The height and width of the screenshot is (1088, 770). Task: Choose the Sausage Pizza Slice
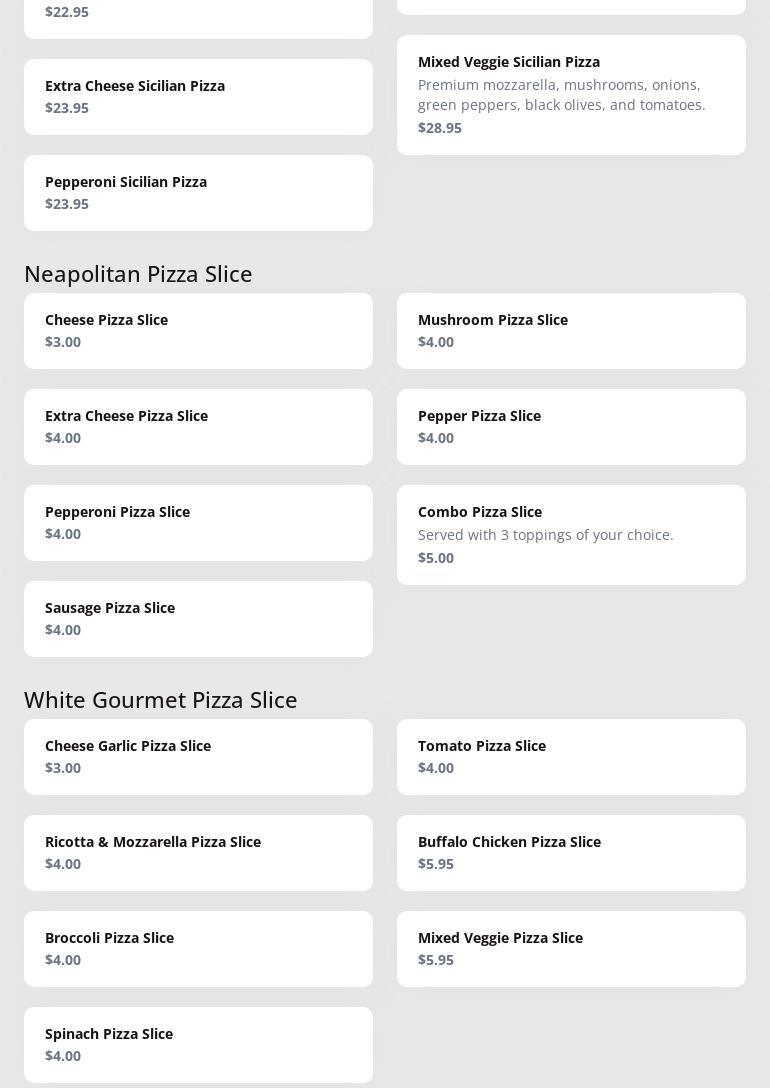tap(198, 619)
